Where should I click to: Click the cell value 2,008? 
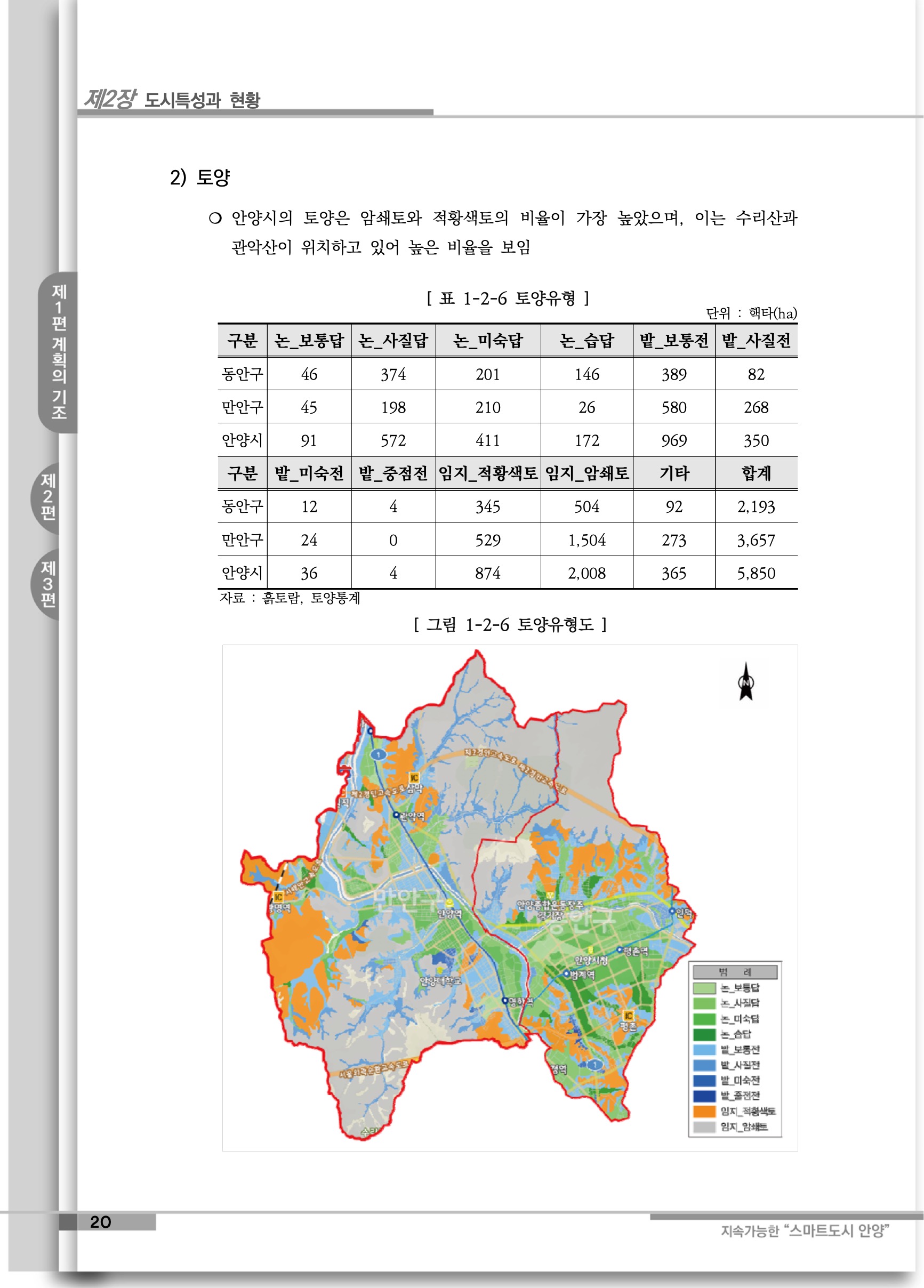tap(586, 573)
